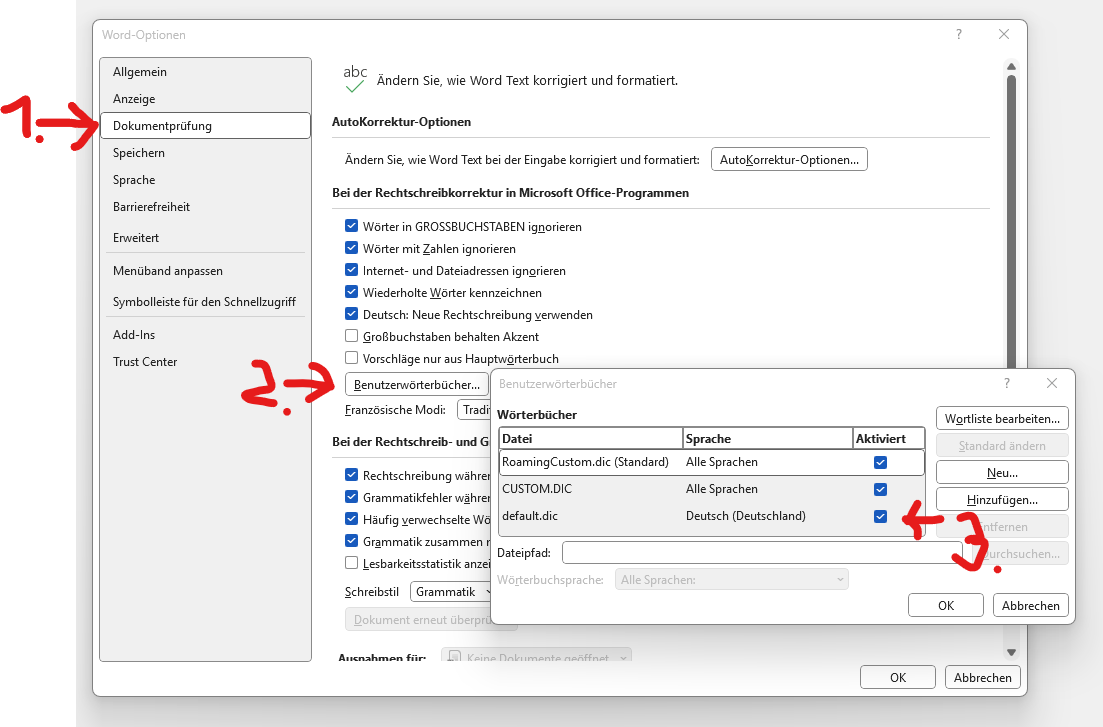The width and height of the screenshot is (1103, 727).
Task: Confirm Word-Optionen with OK button
Action: 898,678
